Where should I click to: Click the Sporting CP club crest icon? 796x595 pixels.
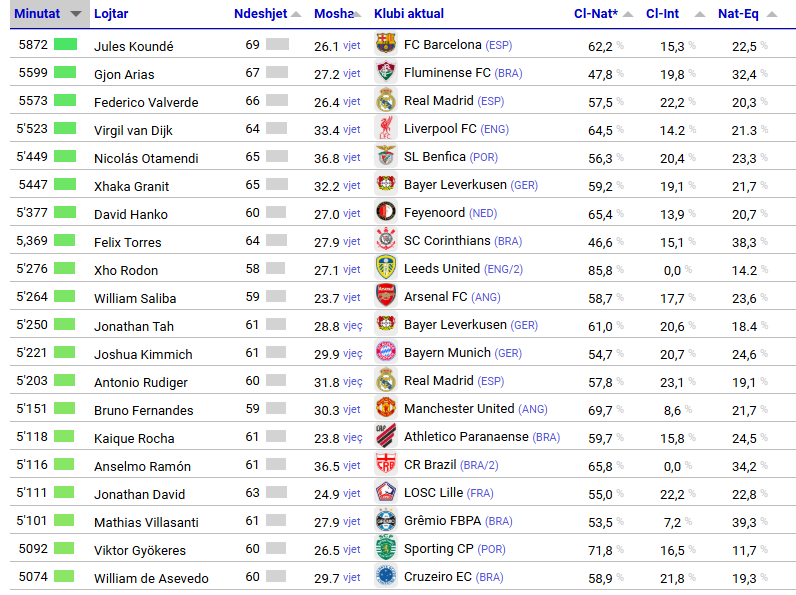(x=386, y=548)
